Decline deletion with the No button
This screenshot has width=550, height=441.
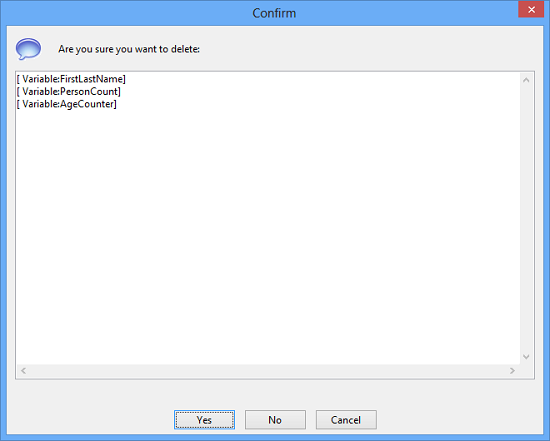(275, 420)
